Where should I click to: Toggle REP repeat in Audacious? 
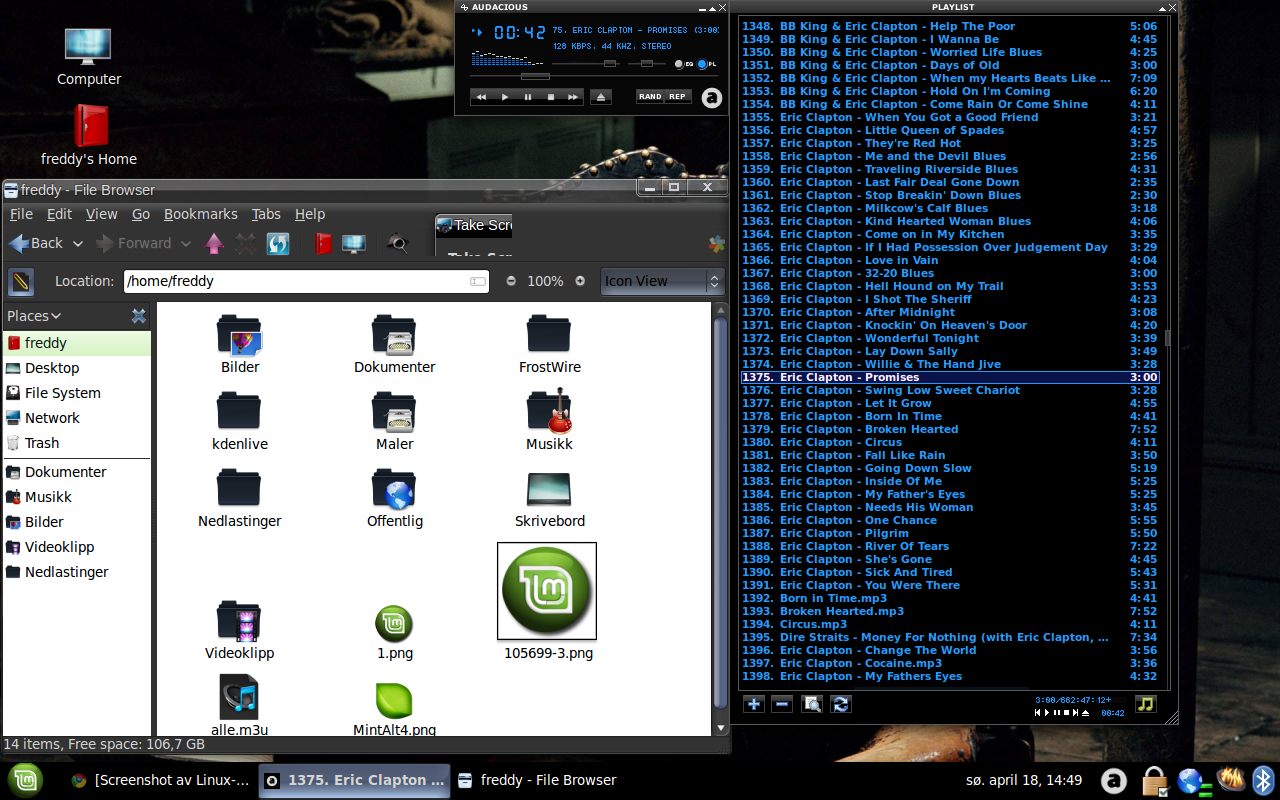click(678, 97)
